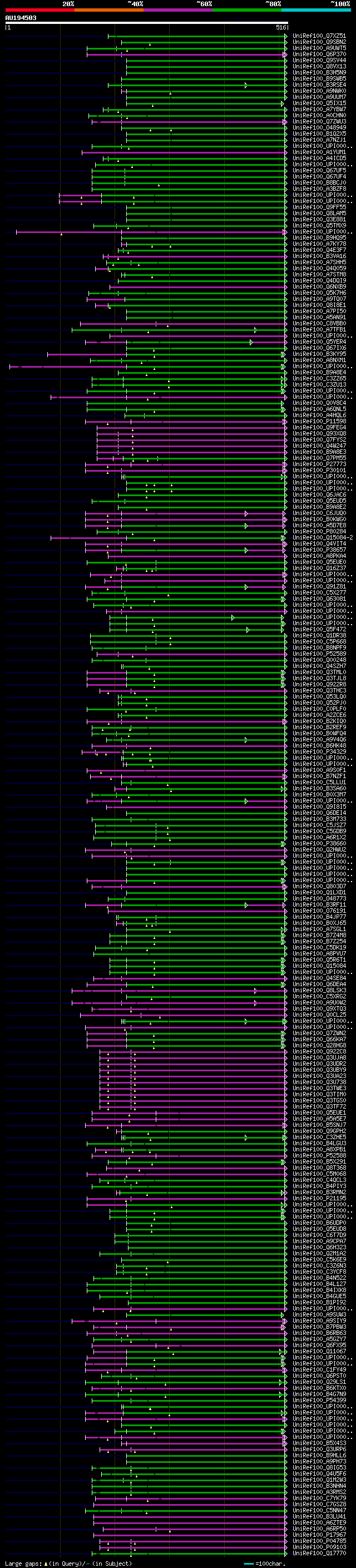The width and height of the screenshot is (356, 1568).
Task: Select the AU194503 query name
Action: [x=21, y=18]
